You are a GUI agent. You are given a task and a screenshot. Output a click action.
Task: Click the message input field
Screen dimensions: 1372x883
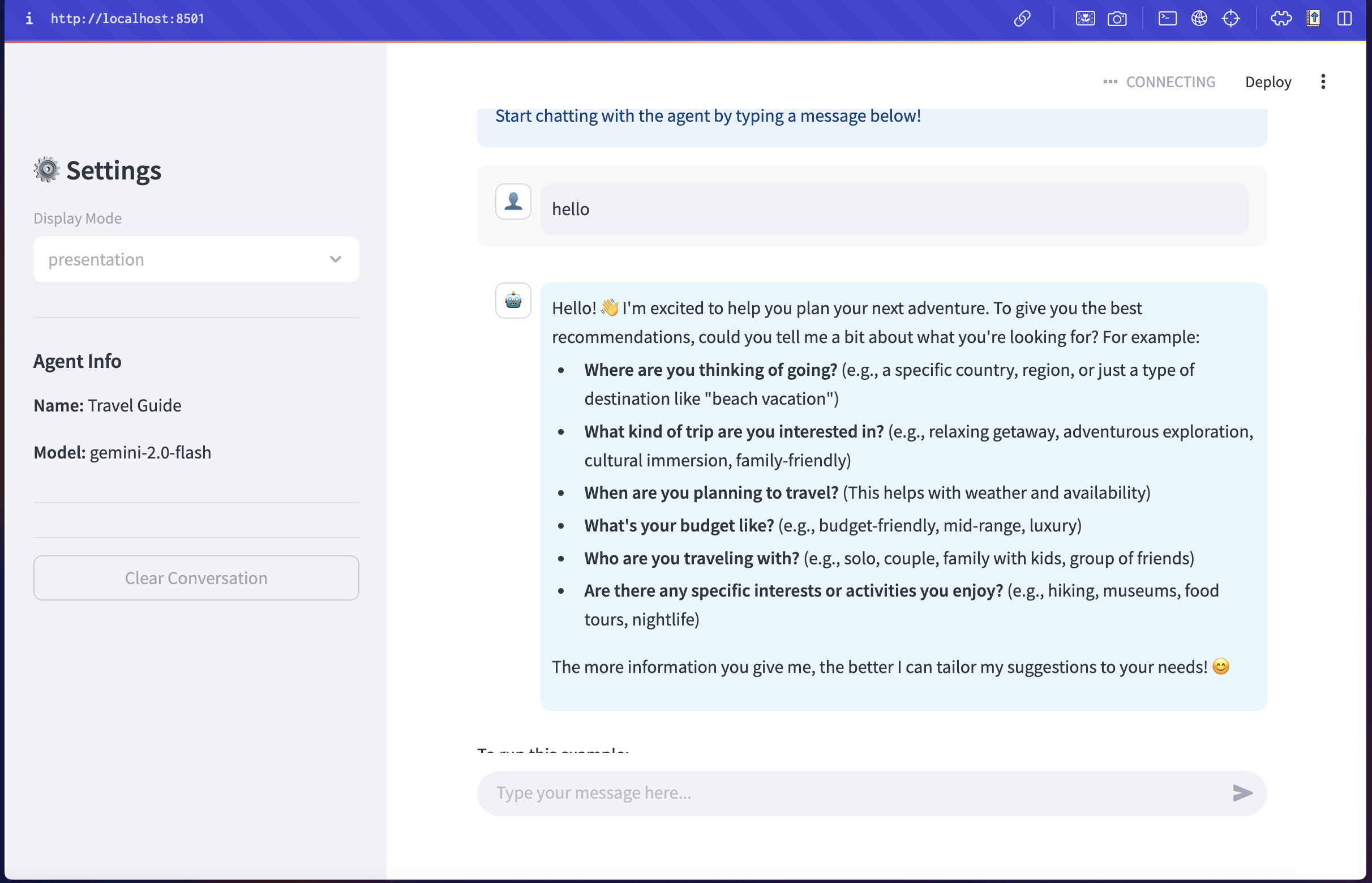(854, 792)
